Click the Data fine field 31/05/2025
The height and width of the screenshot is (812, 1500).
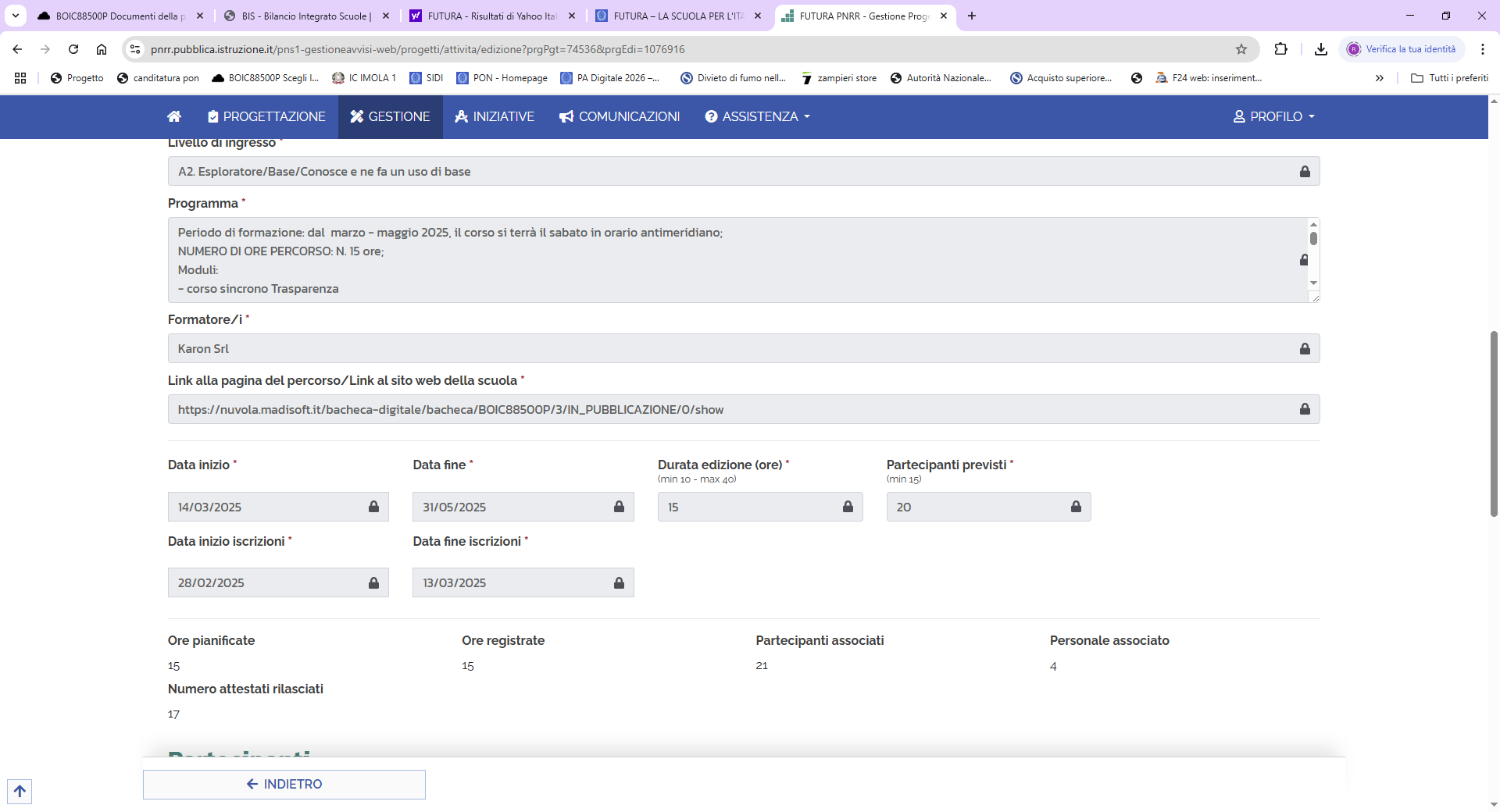(x=523, y=507)
